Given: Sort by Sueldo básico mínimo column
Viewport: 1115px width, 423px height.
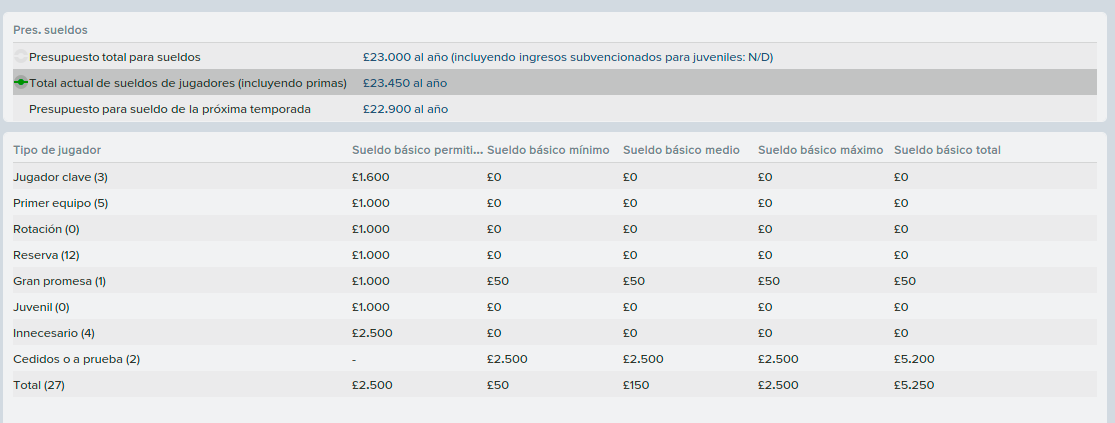Looking at the screenshot, I should click(x=548, y=150).
